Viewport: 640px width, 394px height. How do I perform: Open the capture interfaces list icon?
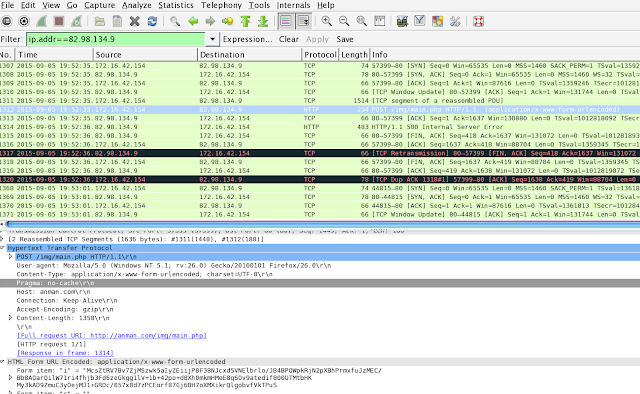tap(7, 21)
